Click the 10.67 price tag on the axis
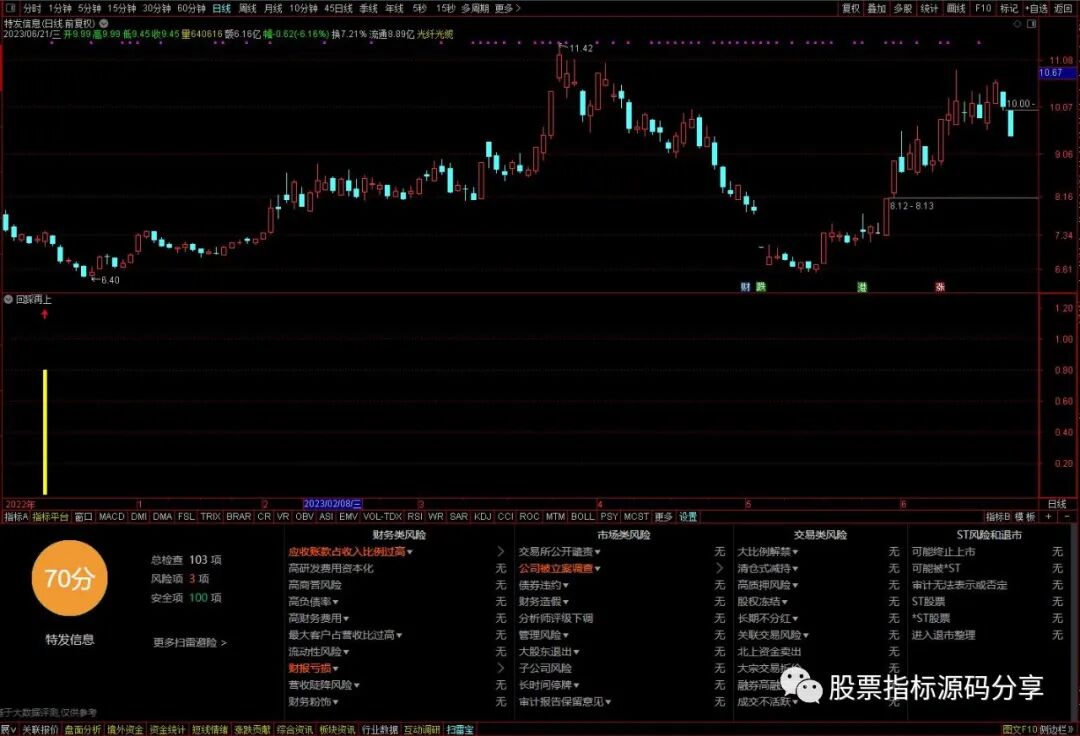 (x=1057, y=72)
